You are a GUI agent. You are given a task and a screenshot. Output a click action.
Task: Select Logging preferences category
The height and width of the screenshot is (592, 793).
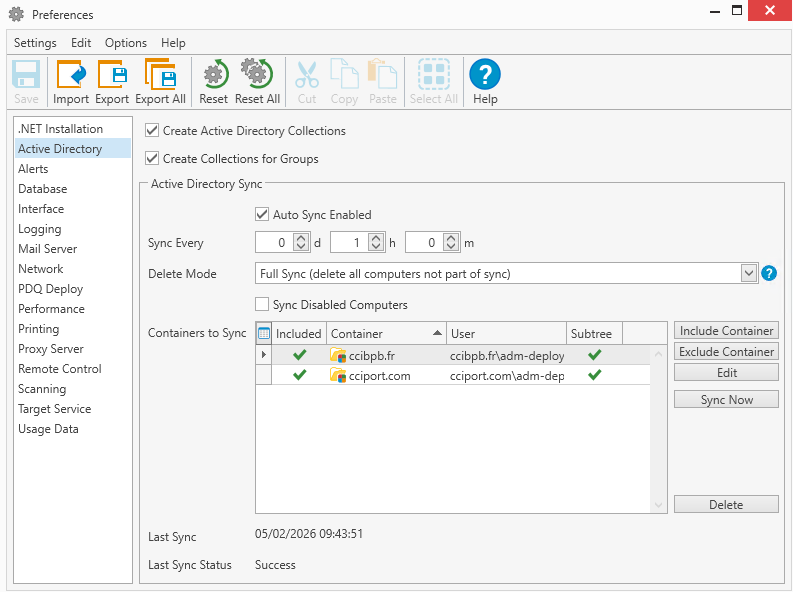(x=73, y=229)
